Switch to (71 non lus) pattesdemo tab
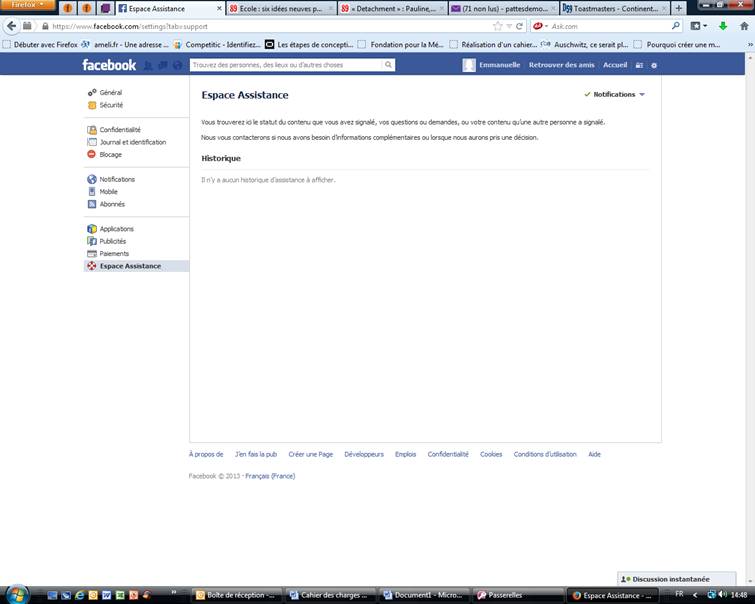This screenshot has height=604, width=755. [x=504, y=9]
